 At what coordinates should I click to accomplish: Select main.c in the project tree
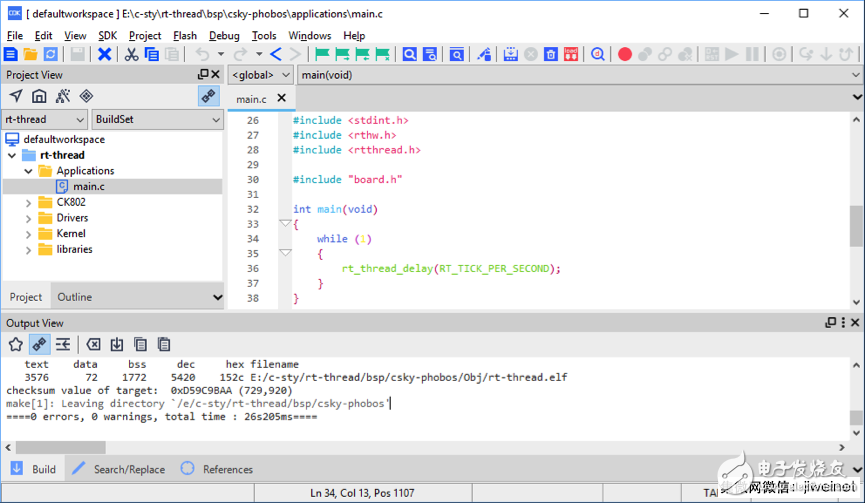click(88, 186)
